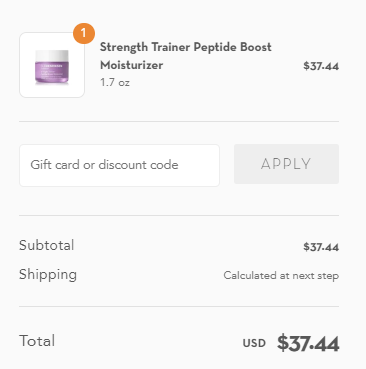Click the divider line below the product row
The height and width of the screenshot is (369, 366).
click(x=179, y=122)
